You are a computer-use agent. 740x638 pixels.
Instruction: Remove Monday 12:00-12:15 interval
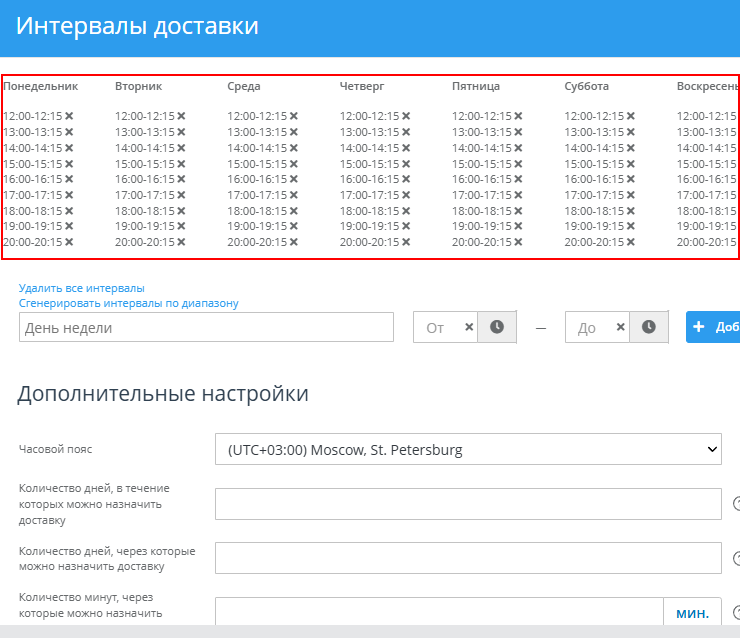click(x=69, y=116)
